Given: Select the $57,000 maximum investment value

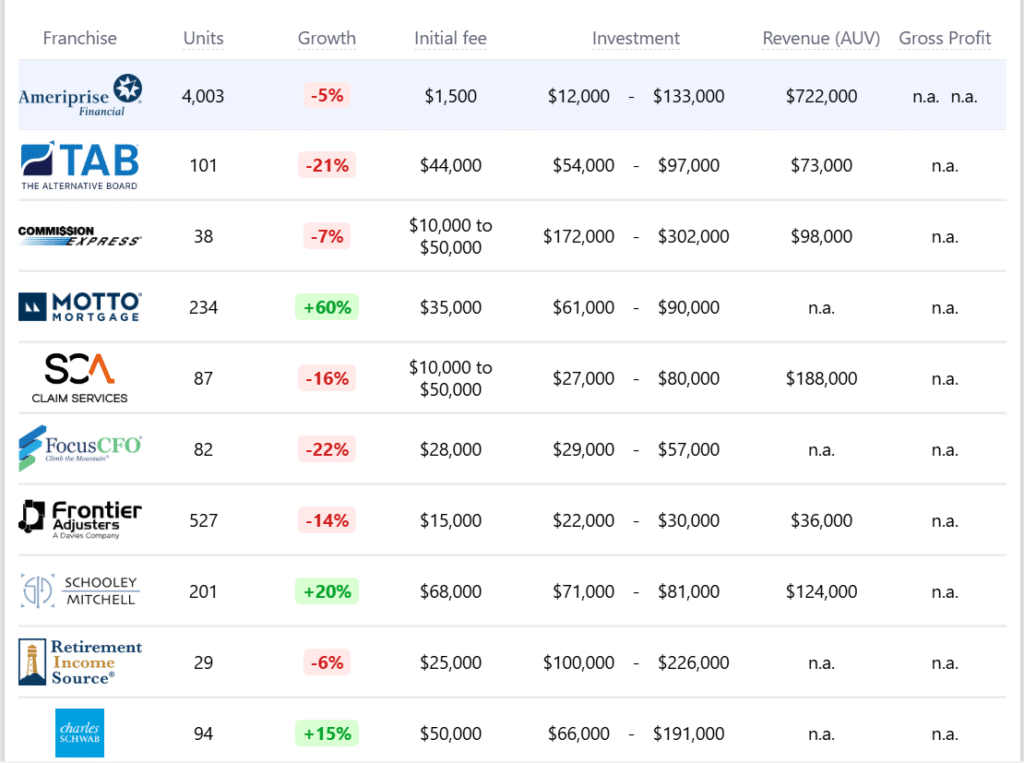Looking at the screenshot, I should point(689,449).
